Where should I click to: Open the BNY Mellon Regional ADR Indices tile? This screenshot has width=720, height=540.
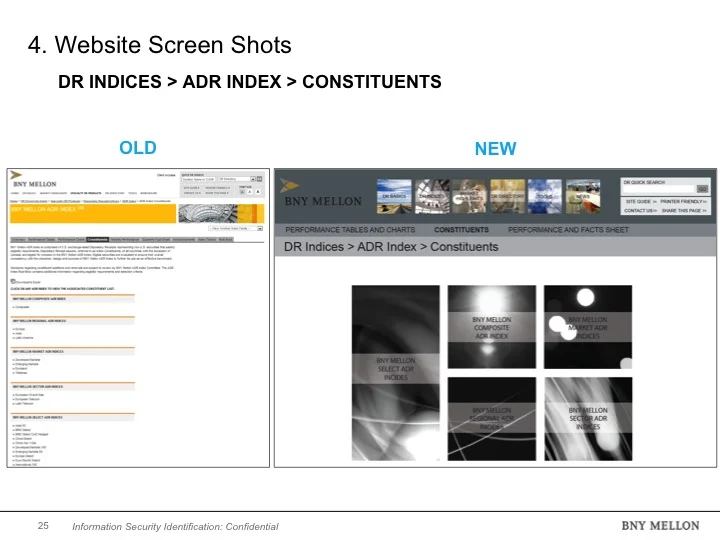[492, 419]
